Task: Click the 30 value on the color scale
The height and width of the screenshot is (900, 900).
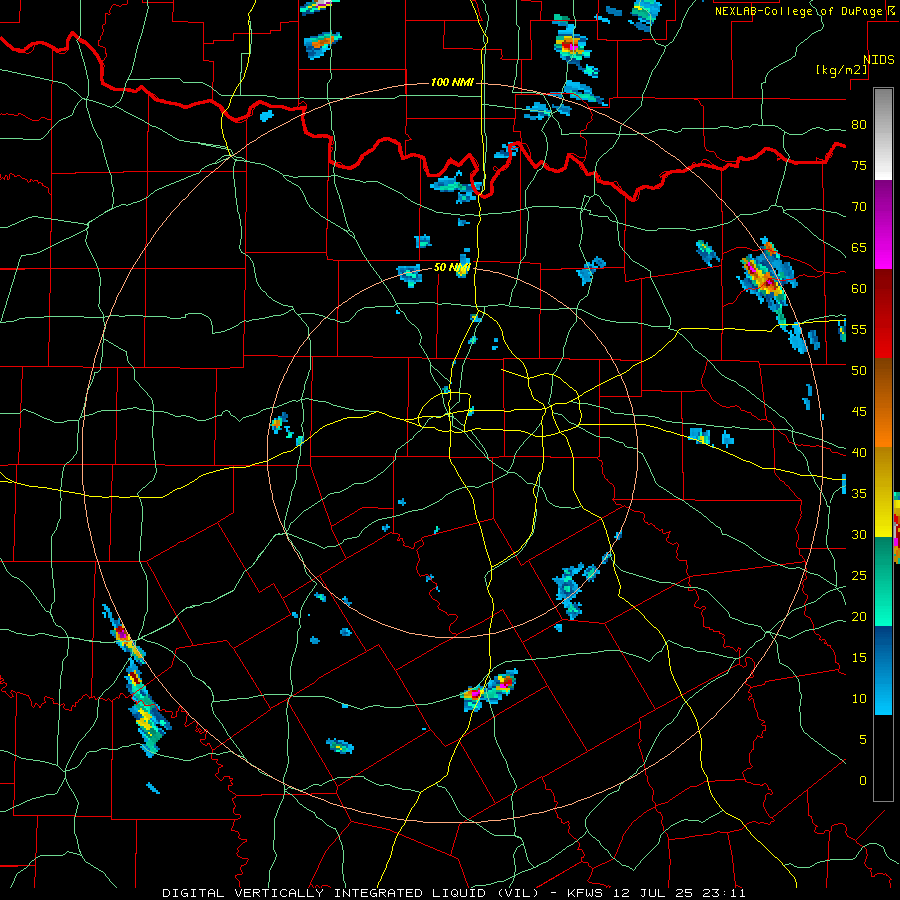Action: (x=859, y=534)
